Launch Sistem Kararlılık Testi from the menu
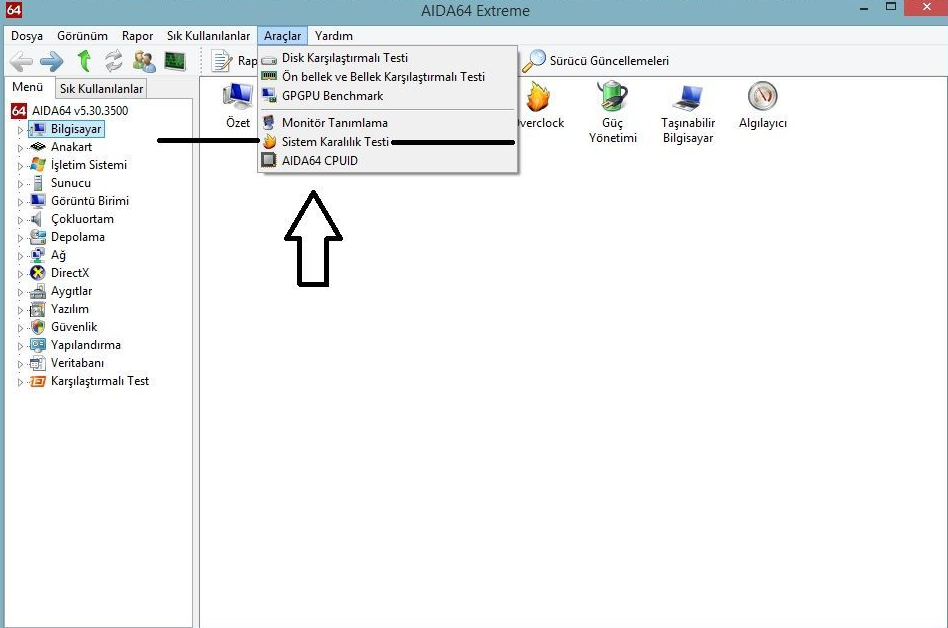 click(388, 141)
